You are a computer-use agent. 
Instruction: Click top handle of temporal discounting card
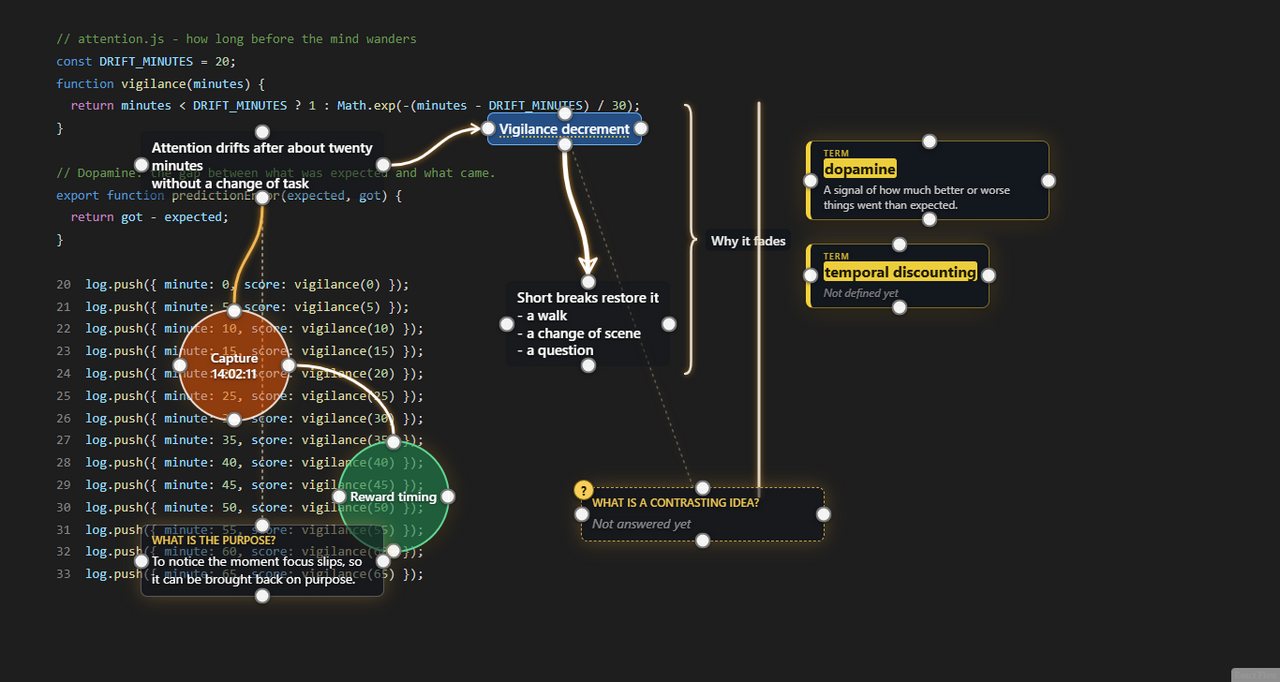coord(899,244)
